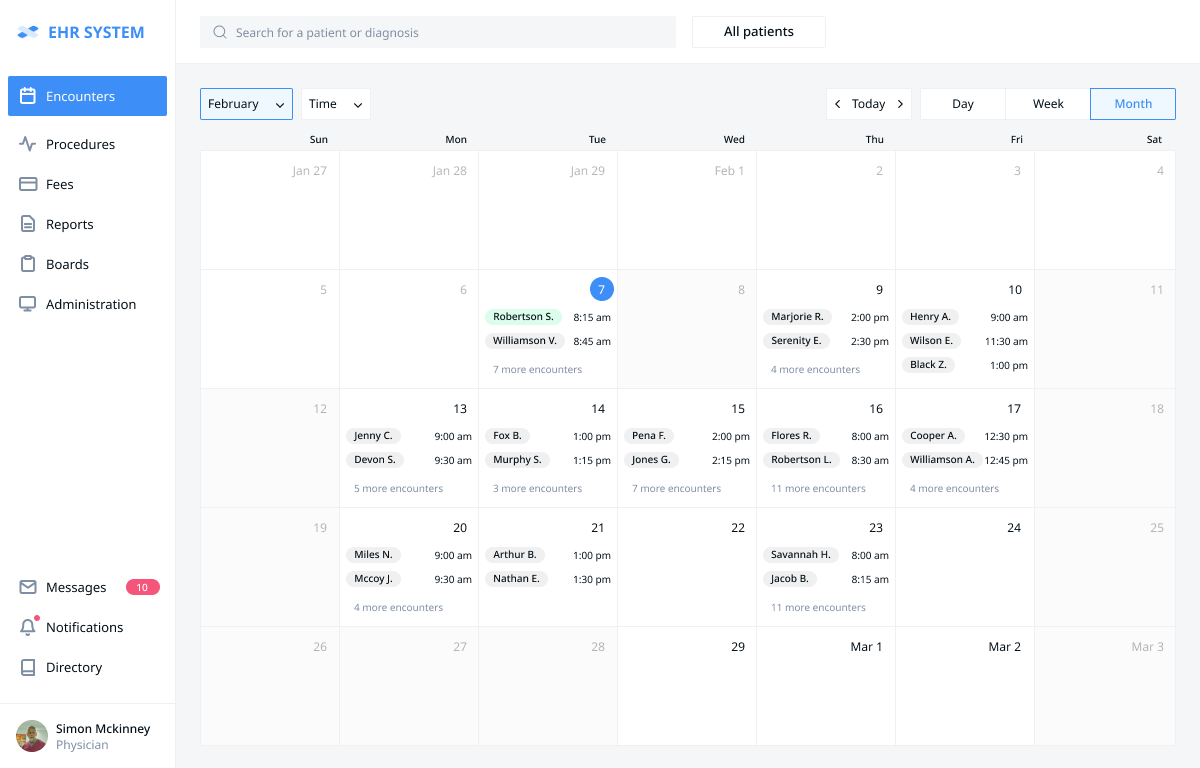Viewport: 1200px width, 768px height.
Task: Open the Encounters menu label
Action: click(x=80, y=96)
